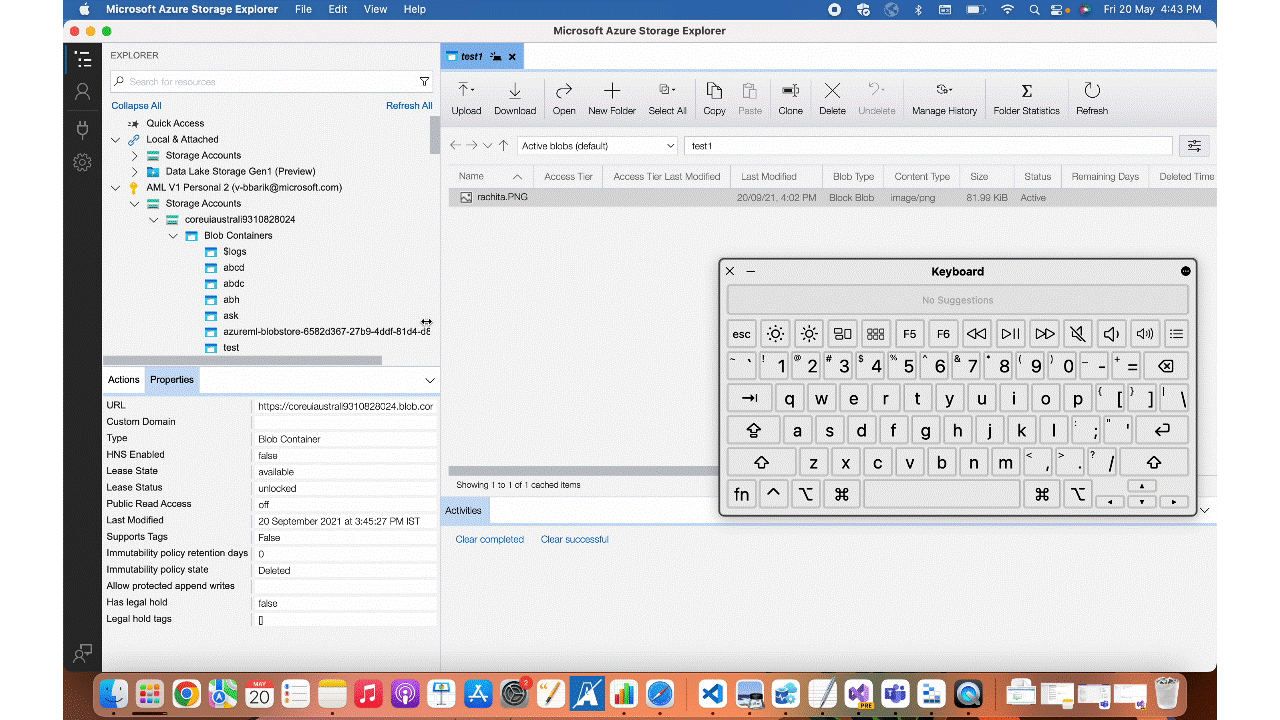Click the Spotlight search icon in the menu bar
1280x720 pixels.
coord(1035,9)
